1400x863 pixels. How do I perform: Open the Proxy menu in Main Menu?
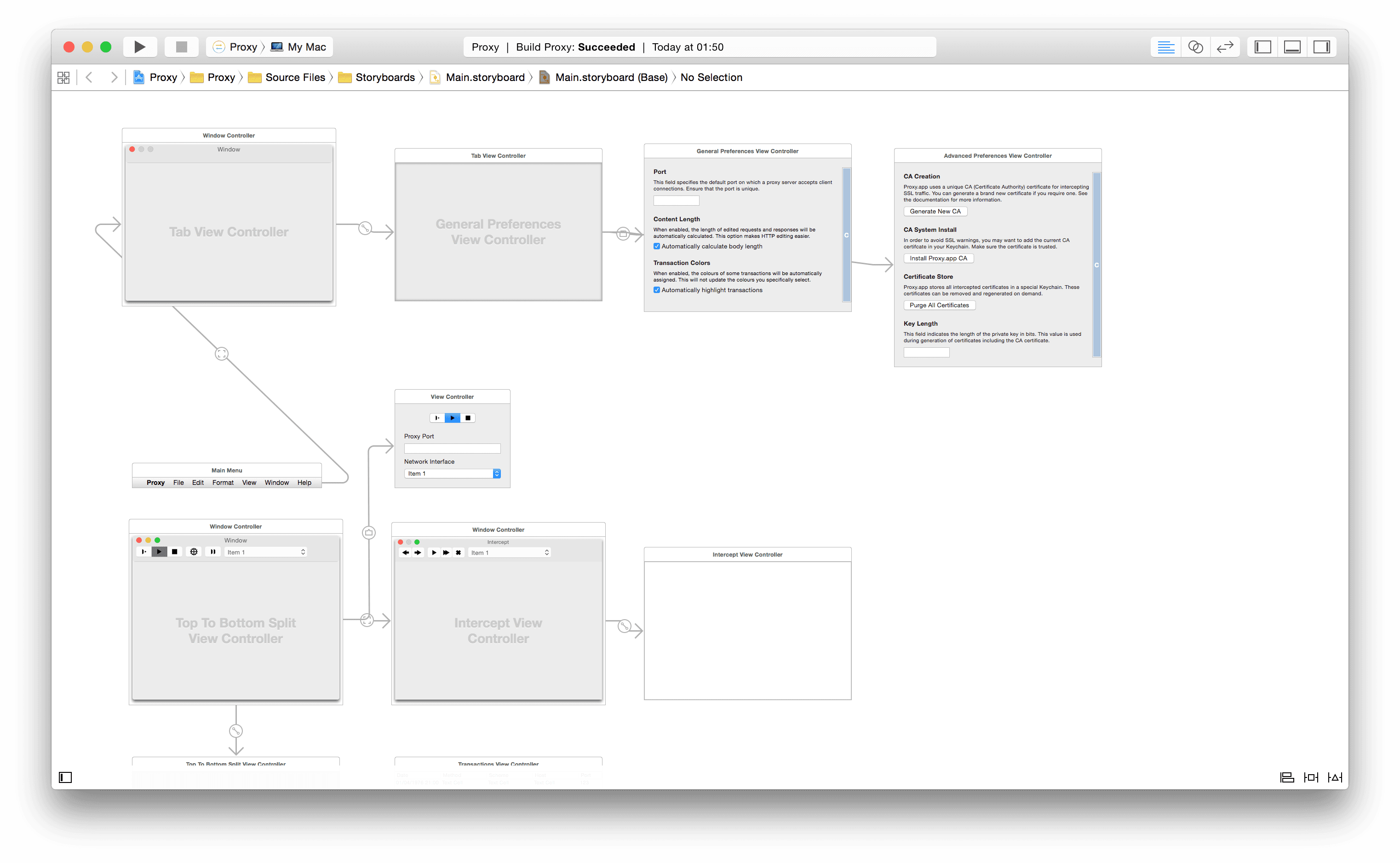pos(156,483)
